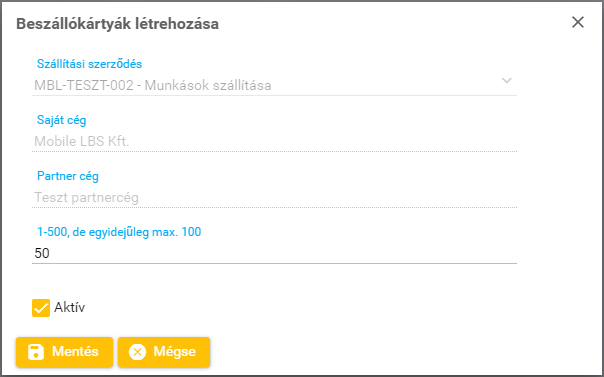
Task: Click the circled X cancel icon
Action: (138, 352)
